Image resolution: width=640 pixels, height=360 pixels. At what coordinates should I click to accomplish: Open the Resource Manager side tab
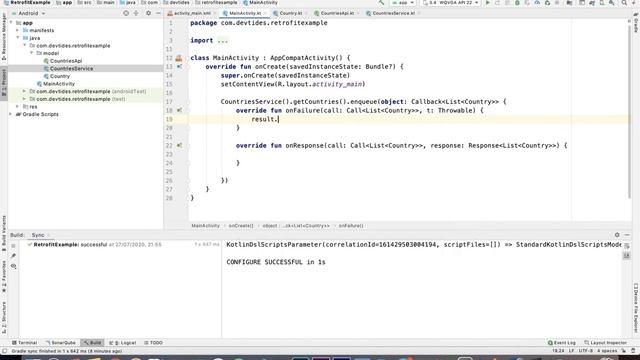click(x=4, y=37)
